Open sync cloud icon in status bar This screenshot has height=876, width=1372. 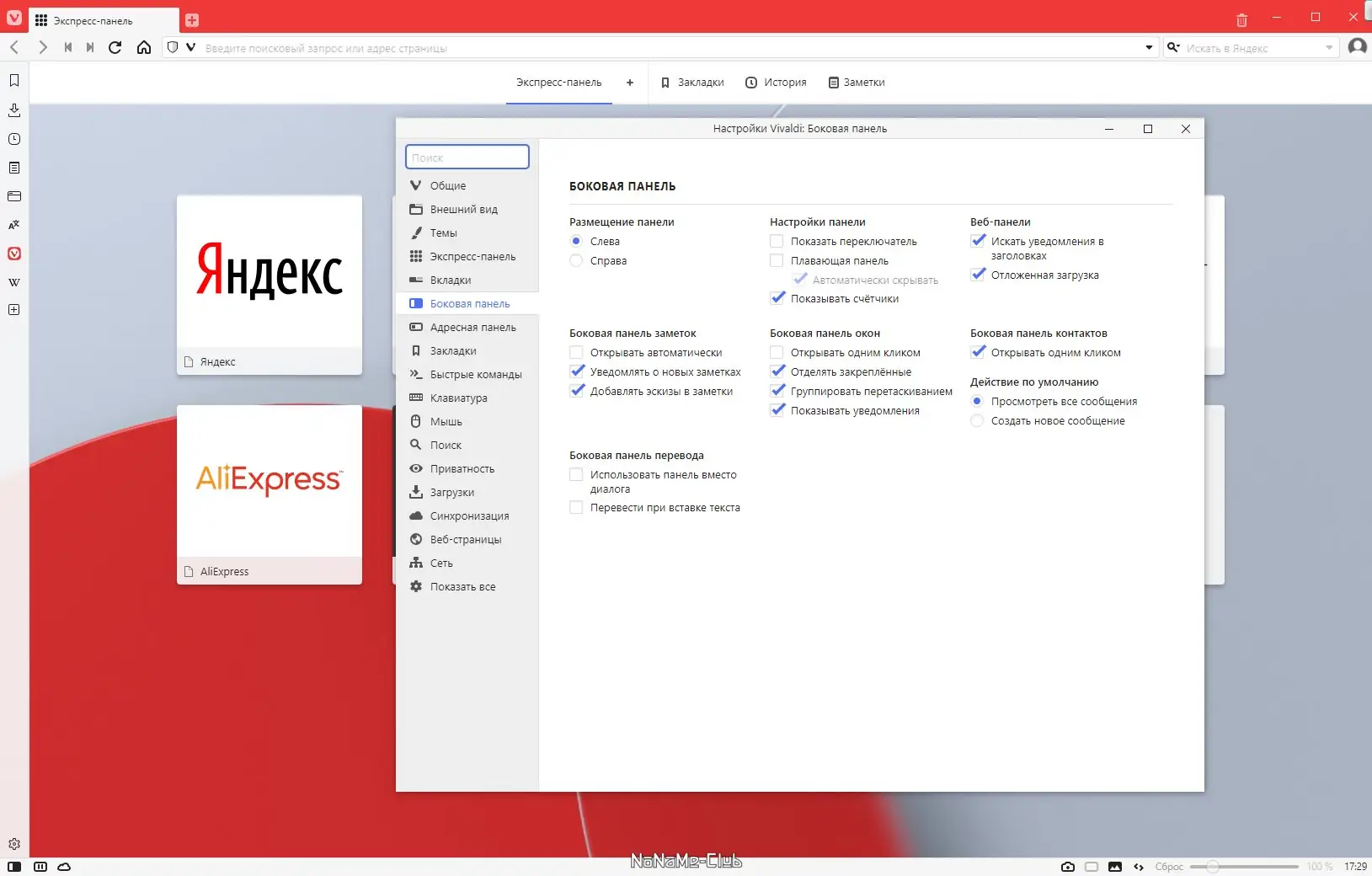[x=64, y=867]
